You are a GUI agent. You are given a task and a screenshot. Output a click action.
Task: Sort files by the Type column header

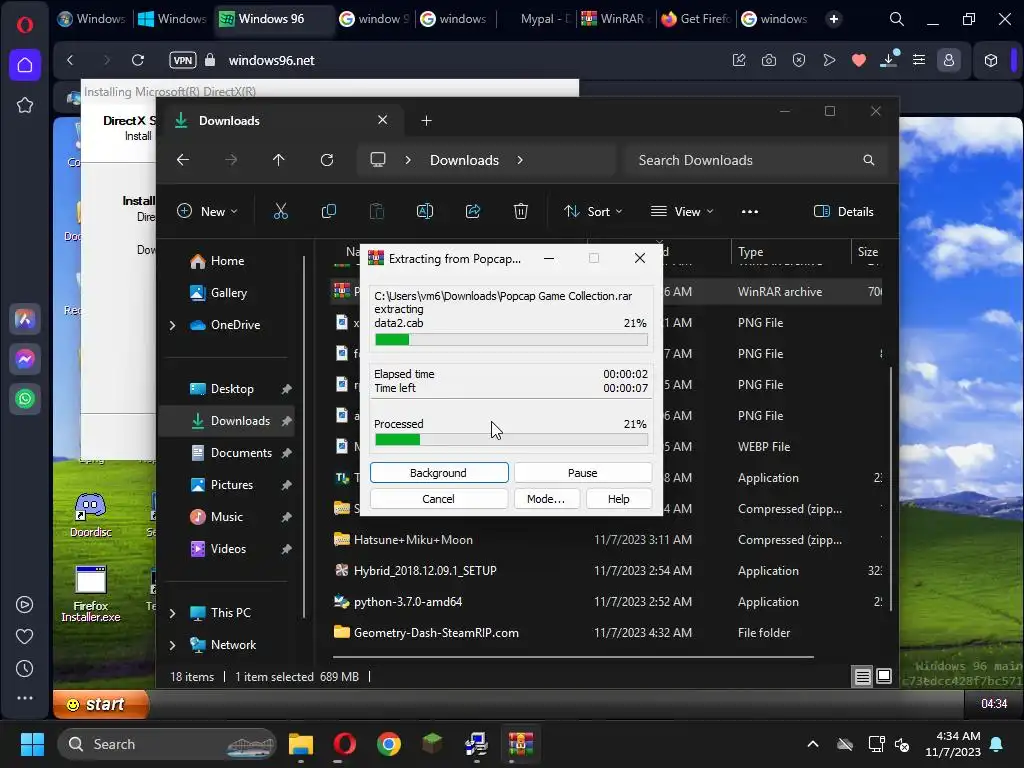750,252
